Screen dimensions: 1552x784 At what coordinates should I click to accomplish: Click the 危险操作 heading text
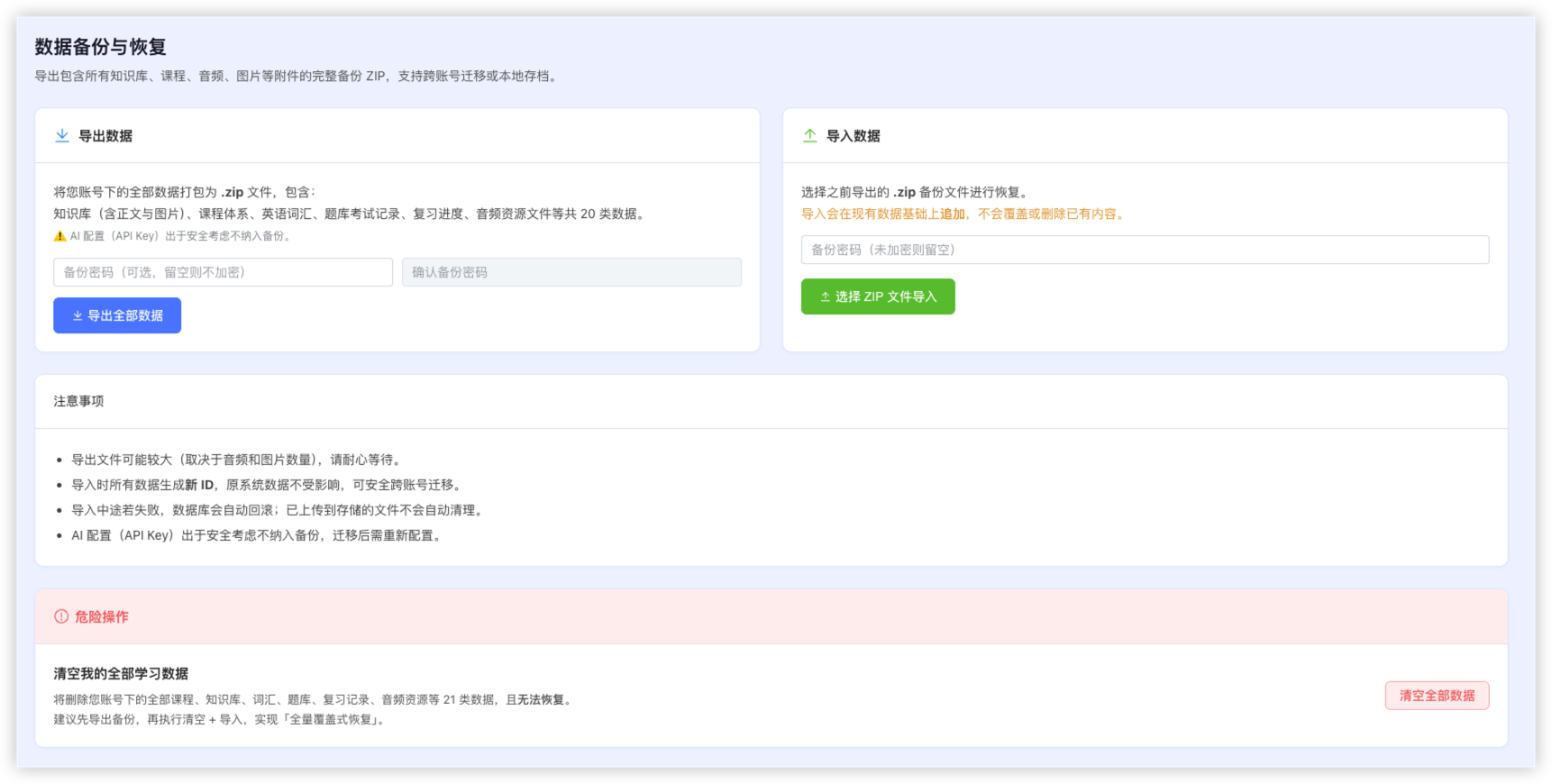pos(102,616)
